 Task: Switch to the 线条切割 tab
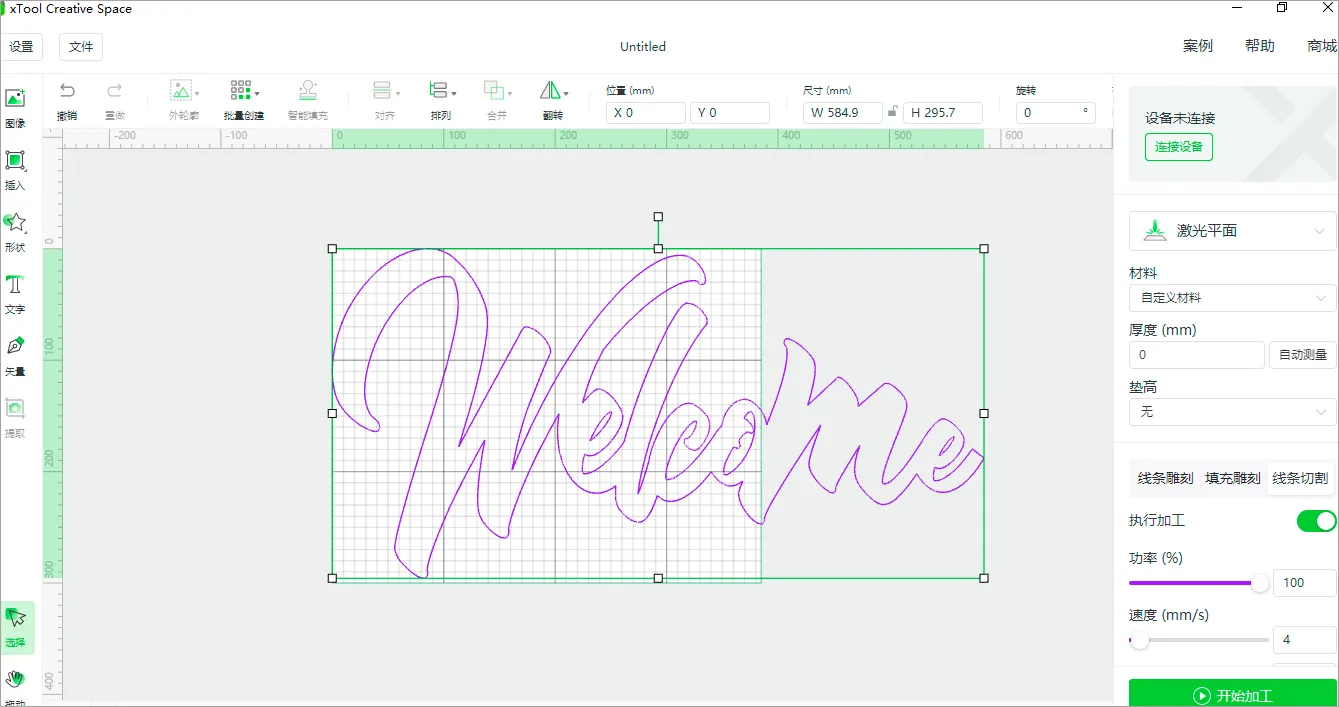click(1300, 478)
